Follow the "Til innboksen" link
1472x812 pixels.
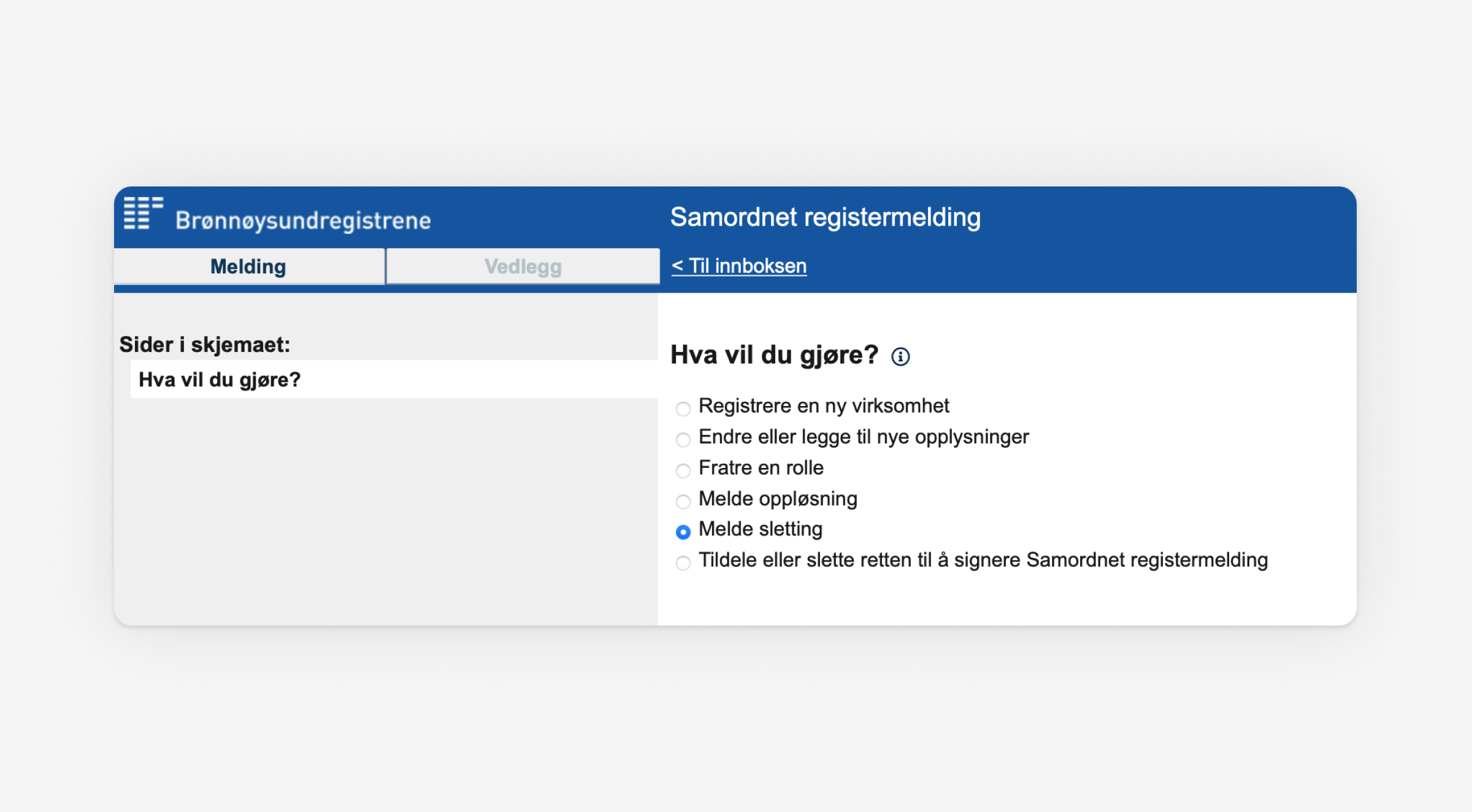(x=739, y=266)
